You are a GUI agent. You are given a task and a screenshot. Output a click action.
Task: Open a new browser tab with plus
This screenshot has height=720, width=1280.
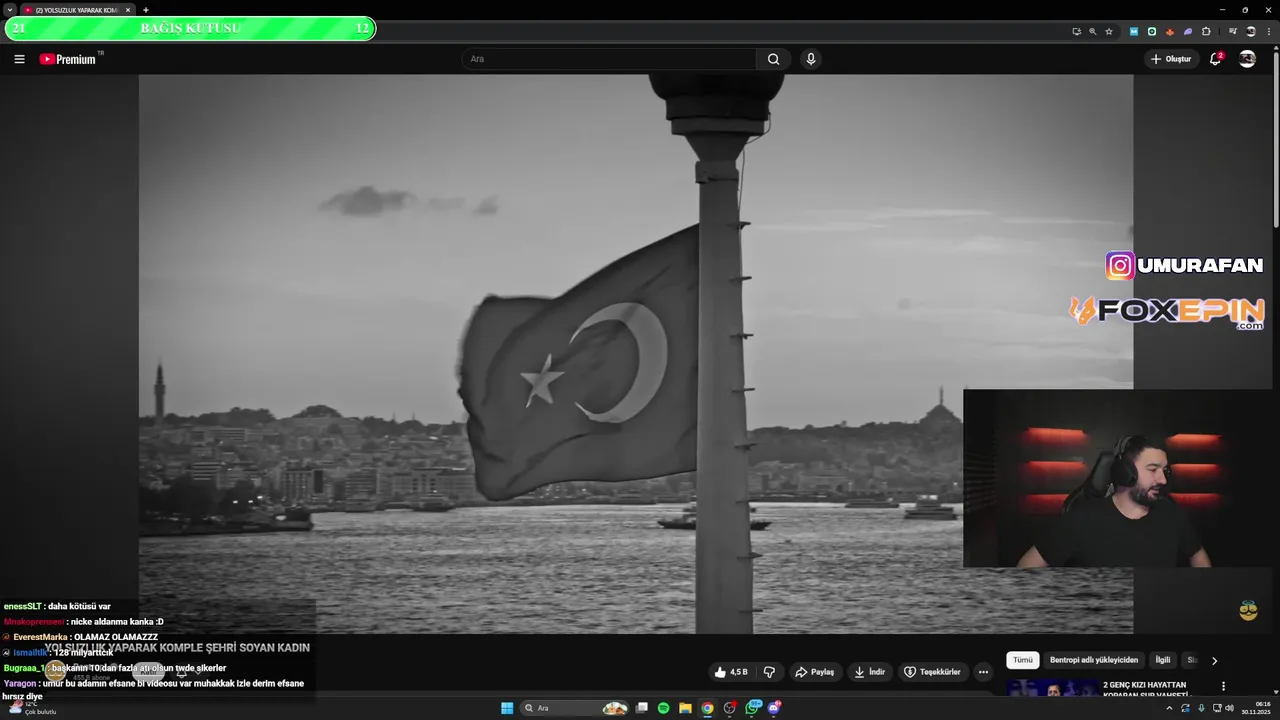click(x=146, y=10)
